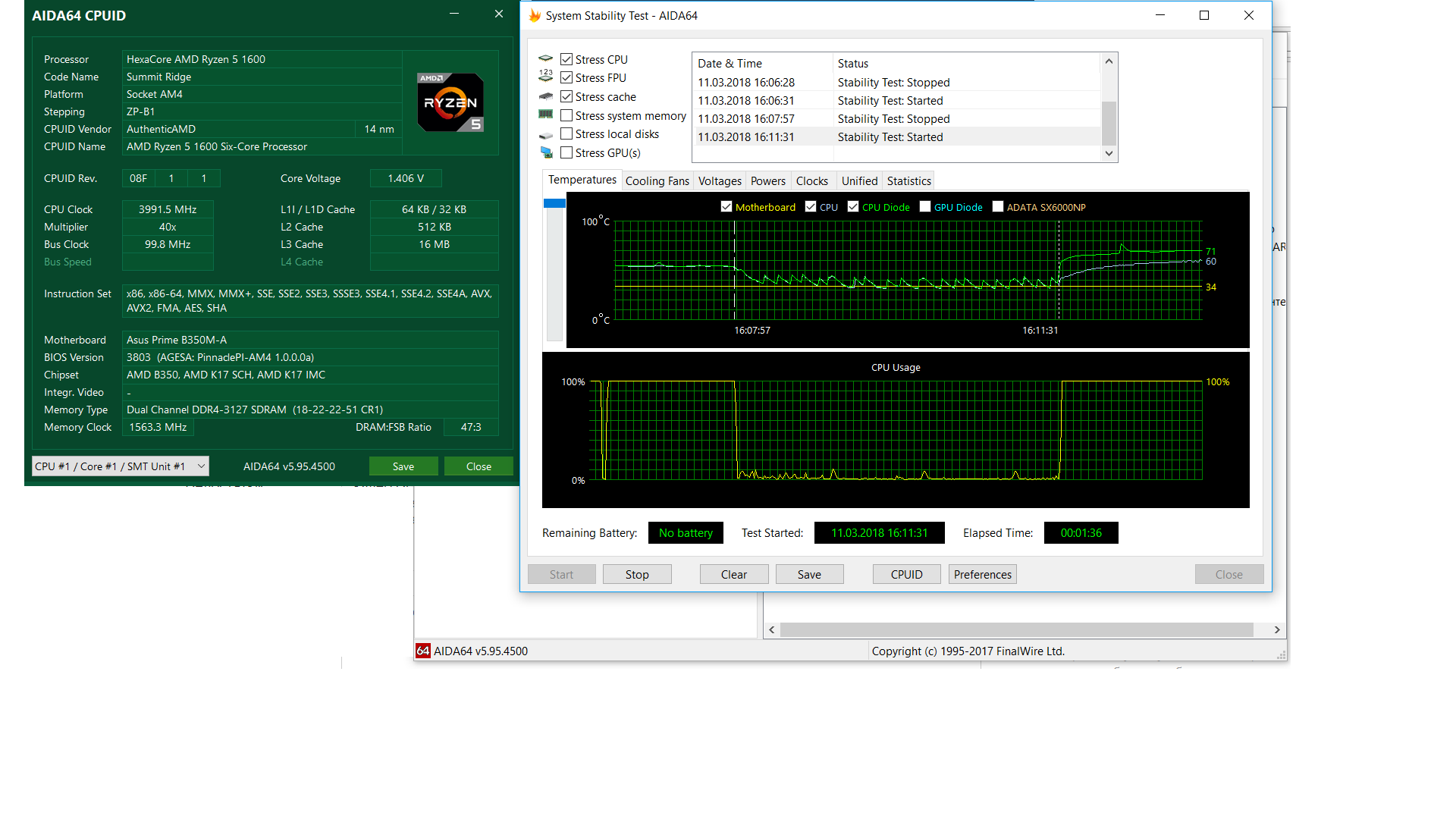Open the CPUID button
1456x819 pixels.
[x=907, y=574]
